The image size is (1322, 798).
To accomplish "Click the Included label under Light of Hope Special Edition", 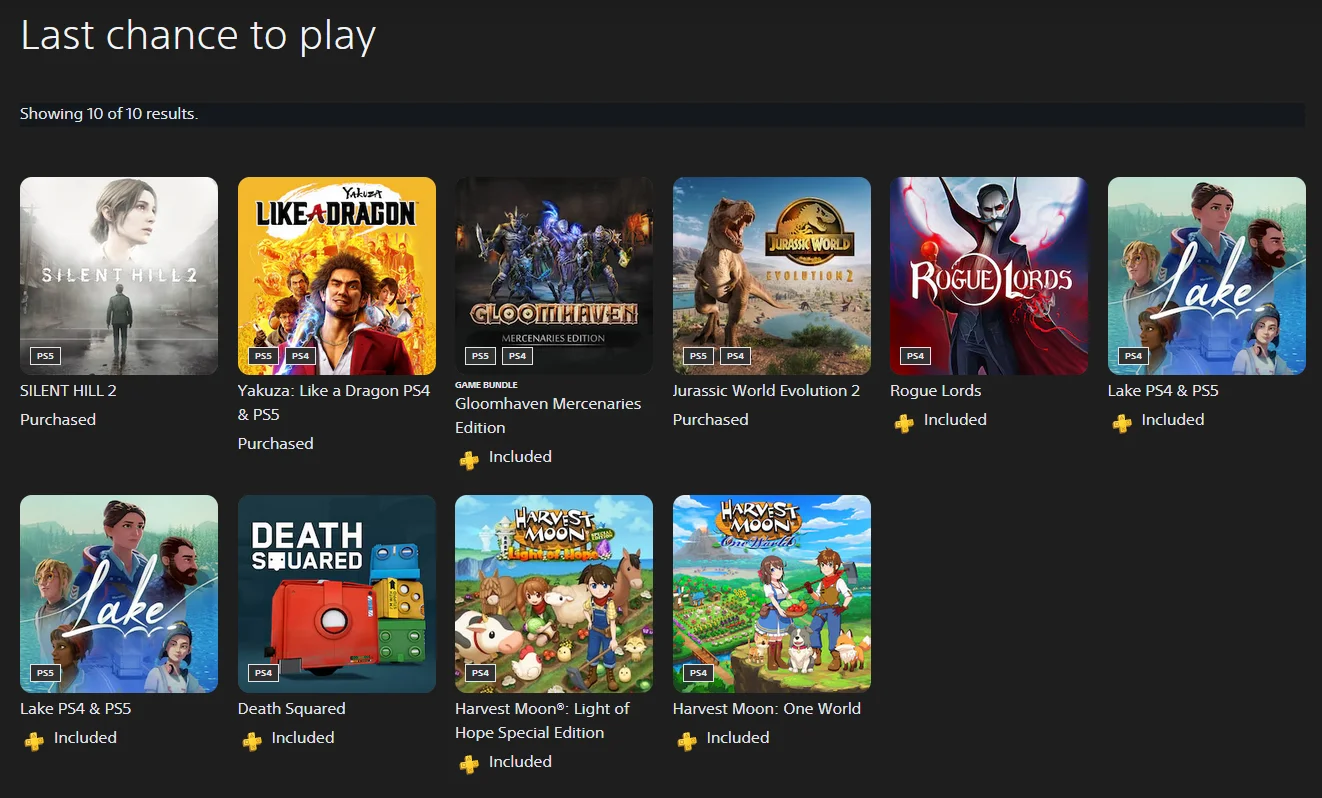I will click(x=520, y=762).
